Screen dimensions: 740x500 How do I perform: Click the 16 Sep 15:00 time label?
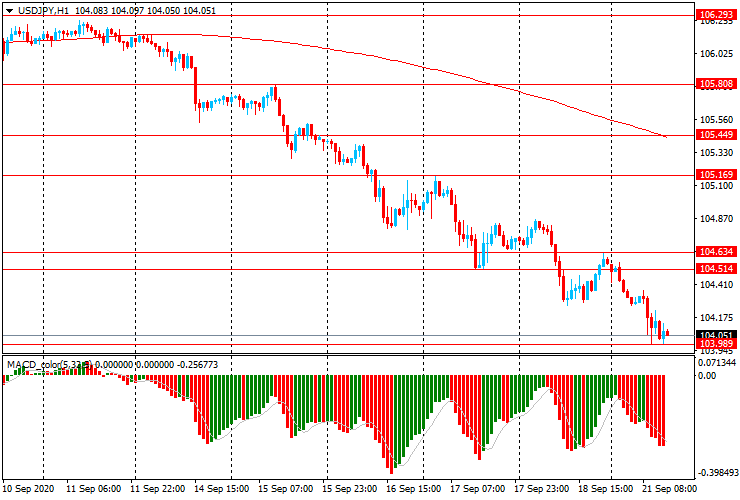click(x=414, y=488)
